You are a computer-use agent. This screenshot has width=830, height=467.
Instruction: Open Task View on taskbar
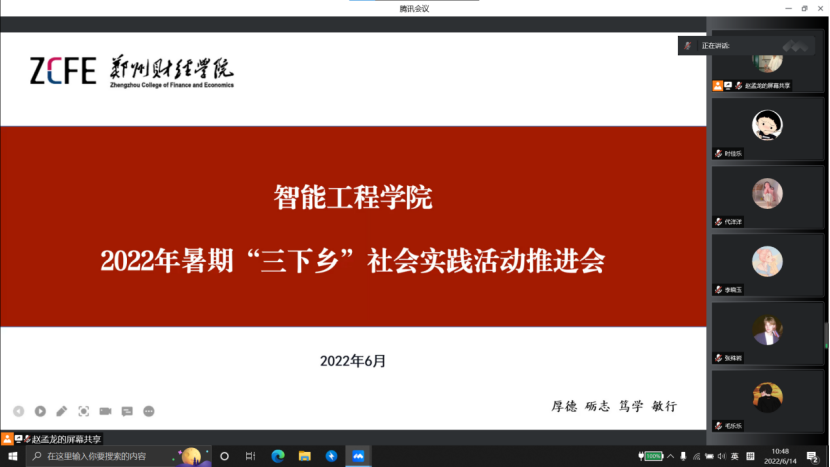(x=251, y=456)
